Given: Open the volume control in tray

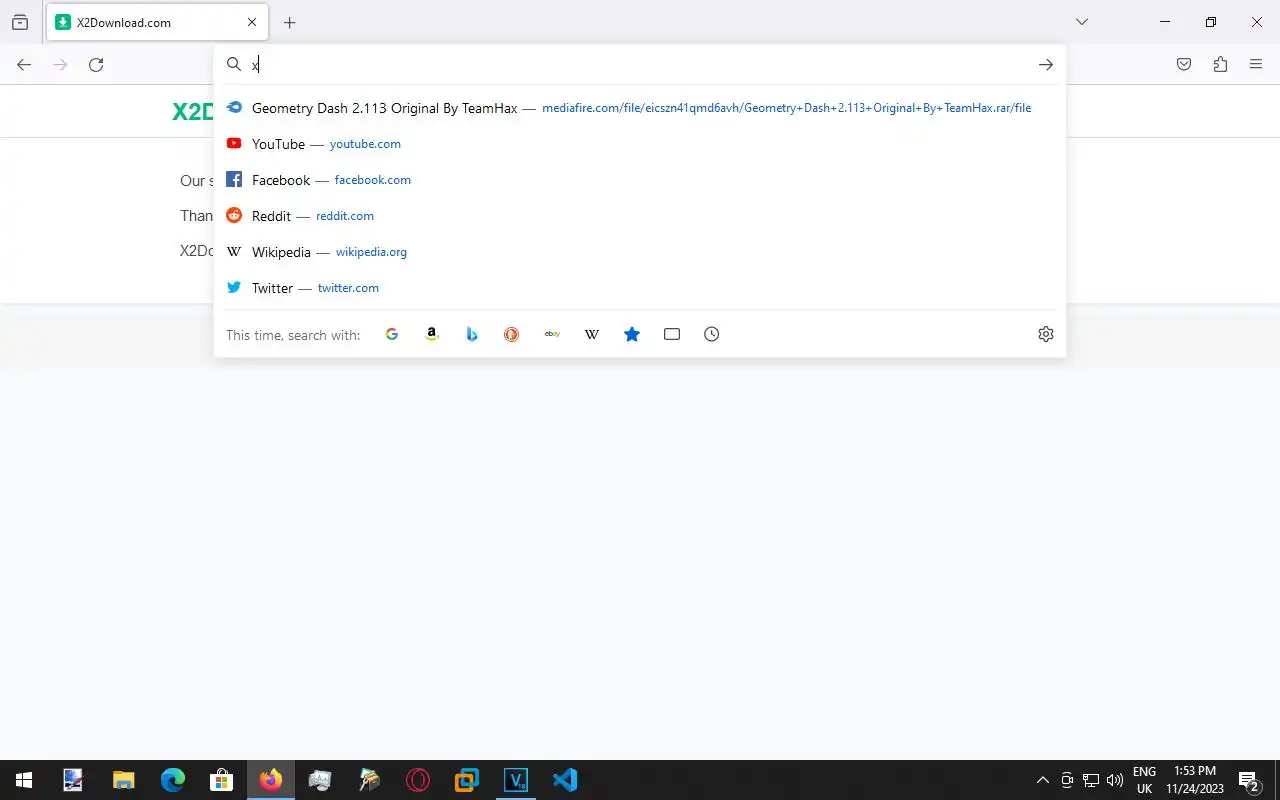Looking at the screenshot, I should [x=1115, y=780].
